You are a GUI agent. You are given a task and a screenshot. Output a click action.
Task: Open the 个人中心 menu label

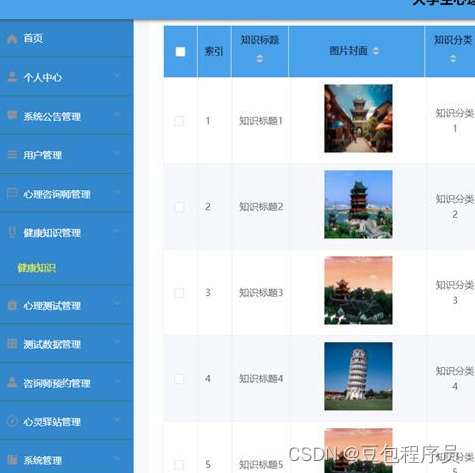point(42,78)
